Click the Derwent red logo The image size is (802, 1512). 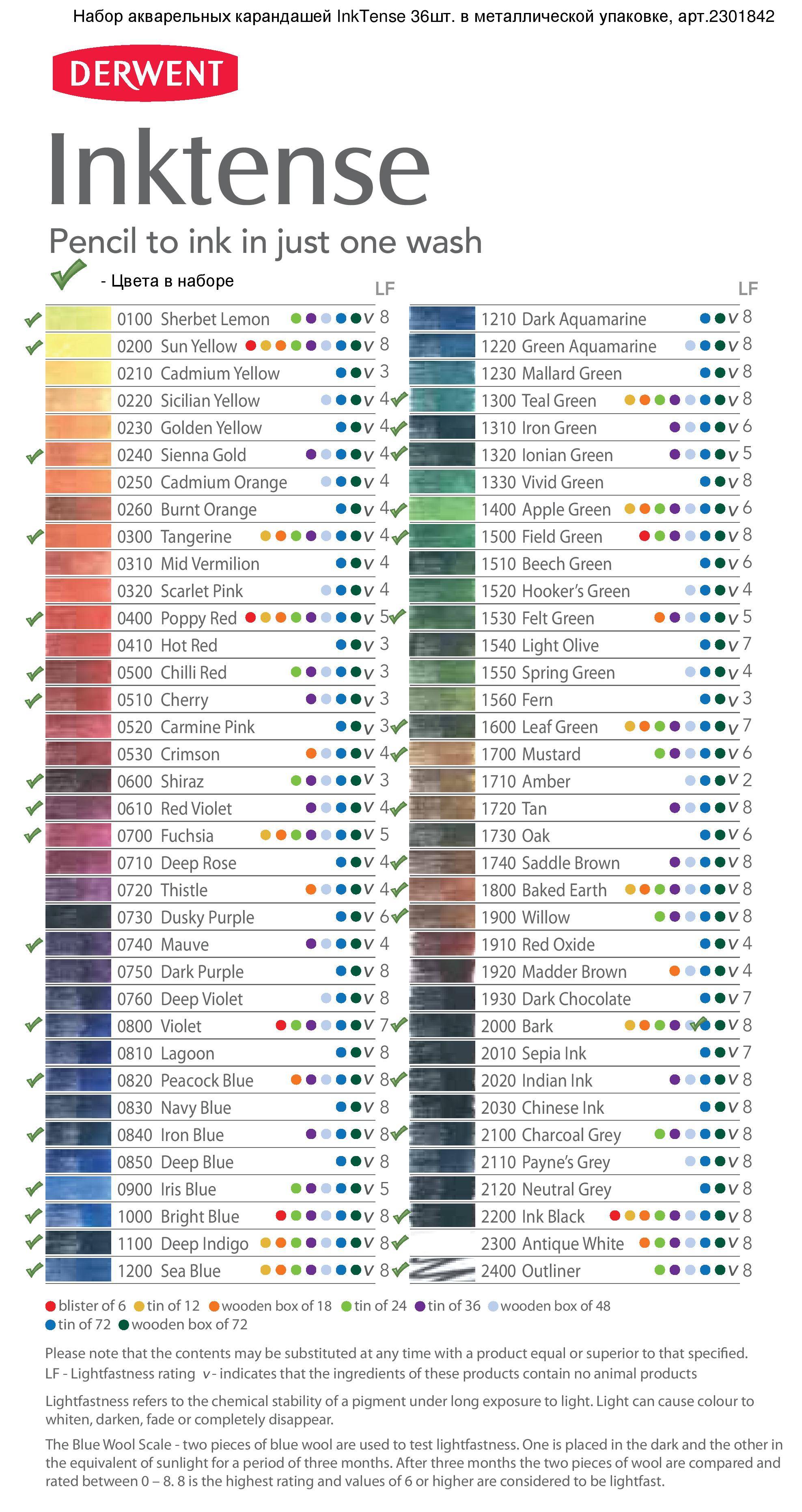coord(145,73)
